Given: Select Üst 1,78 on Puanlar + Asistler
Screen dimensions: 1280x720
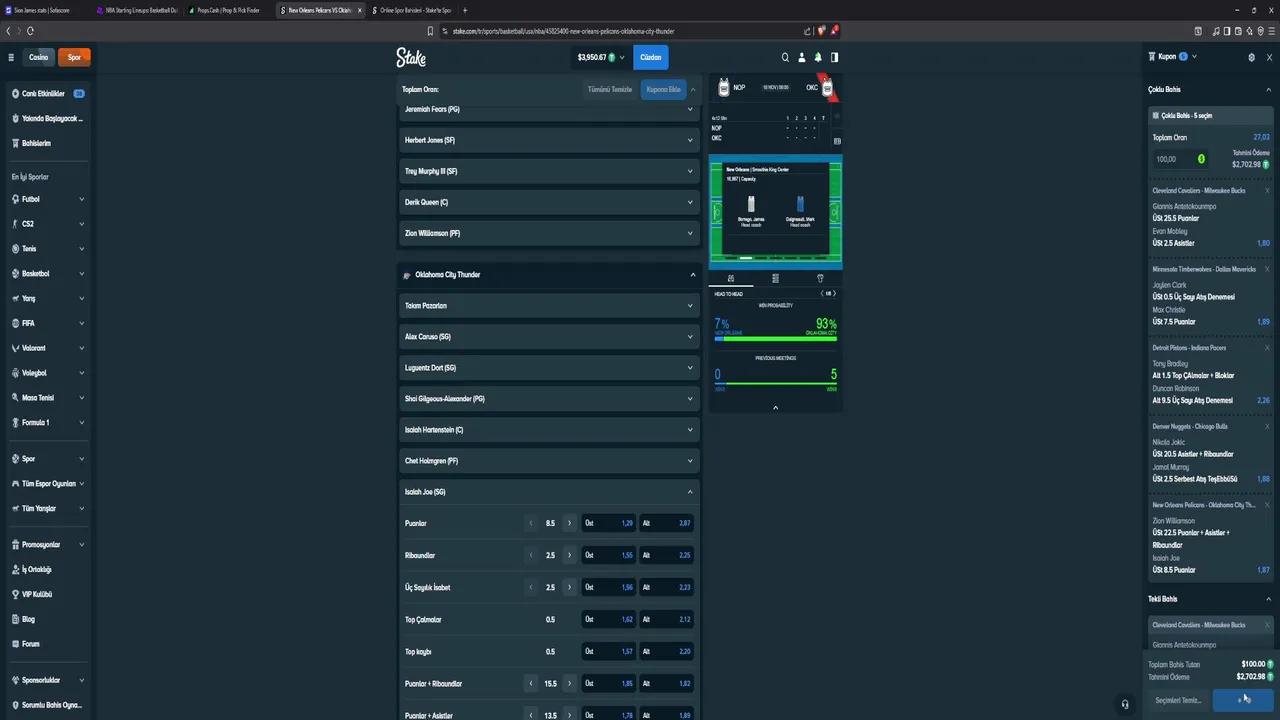Looking at the screenshot, I should click(609, 715).
